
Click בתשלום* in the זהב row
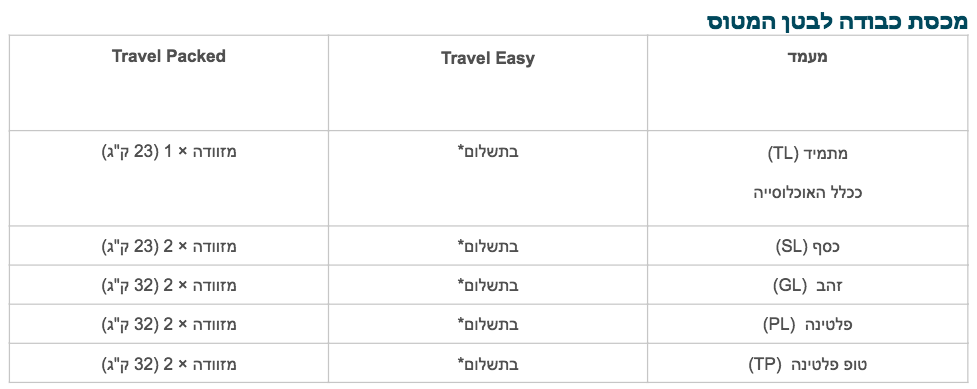tap(488, 286)
